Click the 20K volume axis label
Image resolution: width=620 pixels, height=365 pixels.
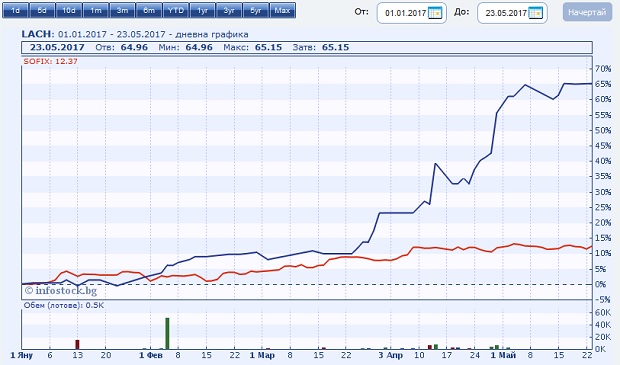click(603, 337)
